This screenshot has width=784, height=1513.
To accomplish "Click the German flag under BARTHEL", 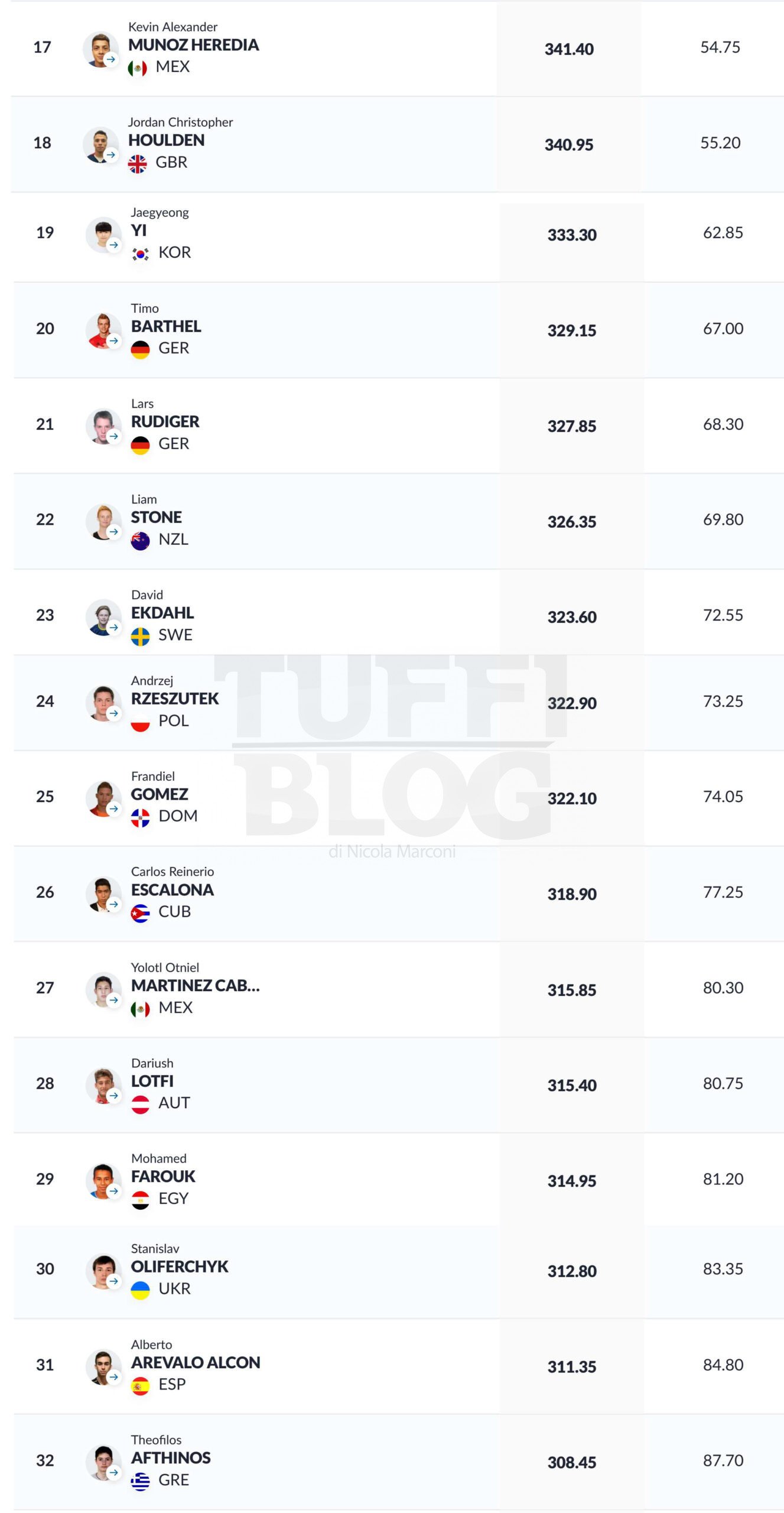I will pyautogui.click(x=141, y=349).
